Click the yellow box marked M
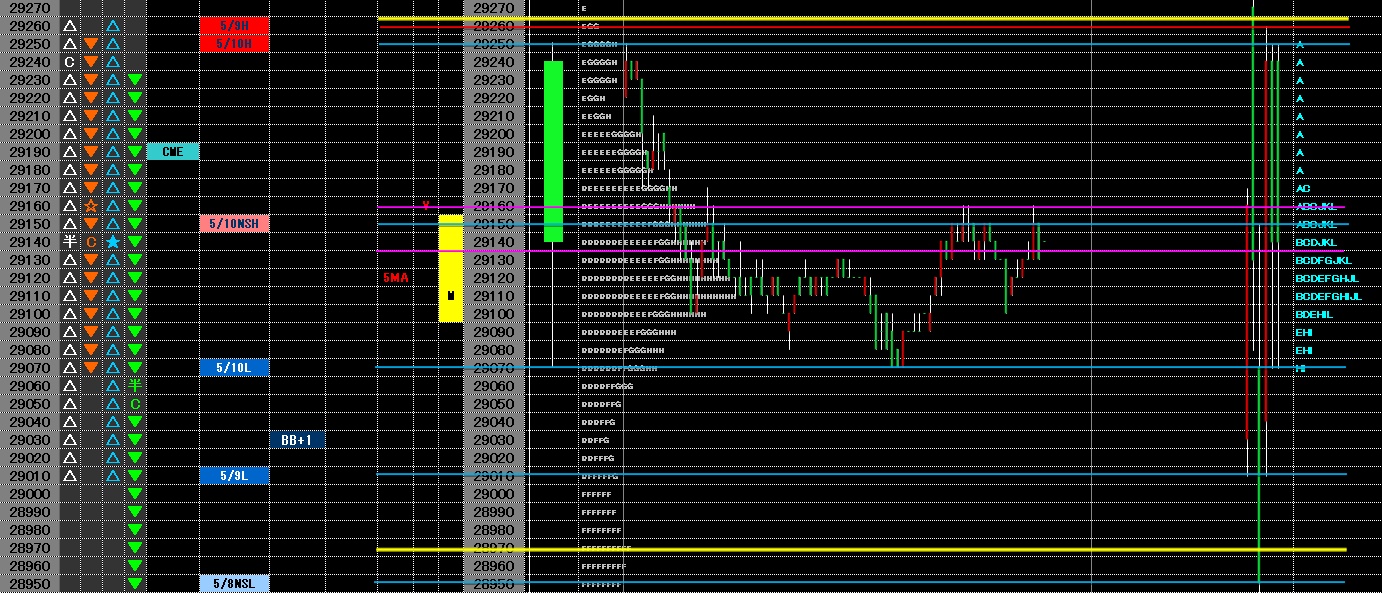The width and height of the screenshot is (1382, 593). coord(451,268)
